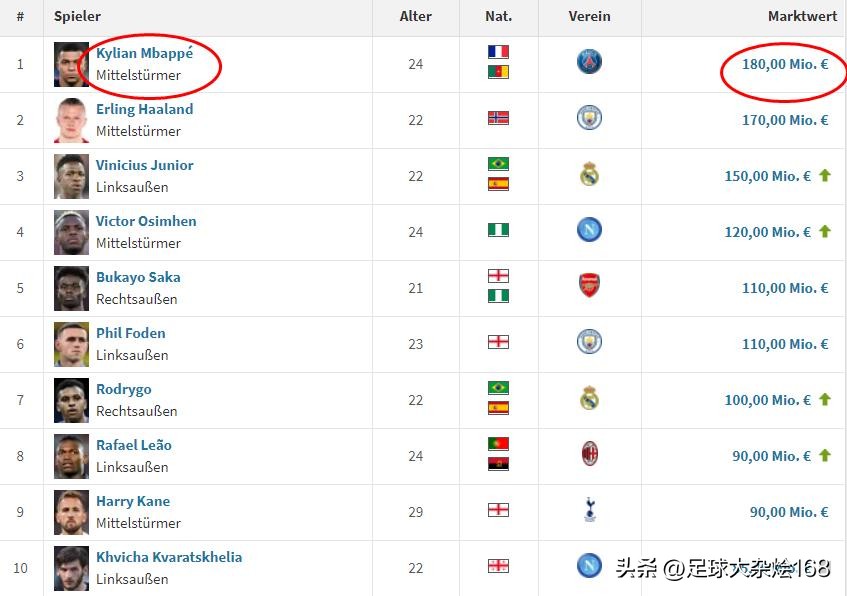Open Khvicha Kvaratskhelia player profile link
This screenshot has width=847, height=596.
[169, 557]
